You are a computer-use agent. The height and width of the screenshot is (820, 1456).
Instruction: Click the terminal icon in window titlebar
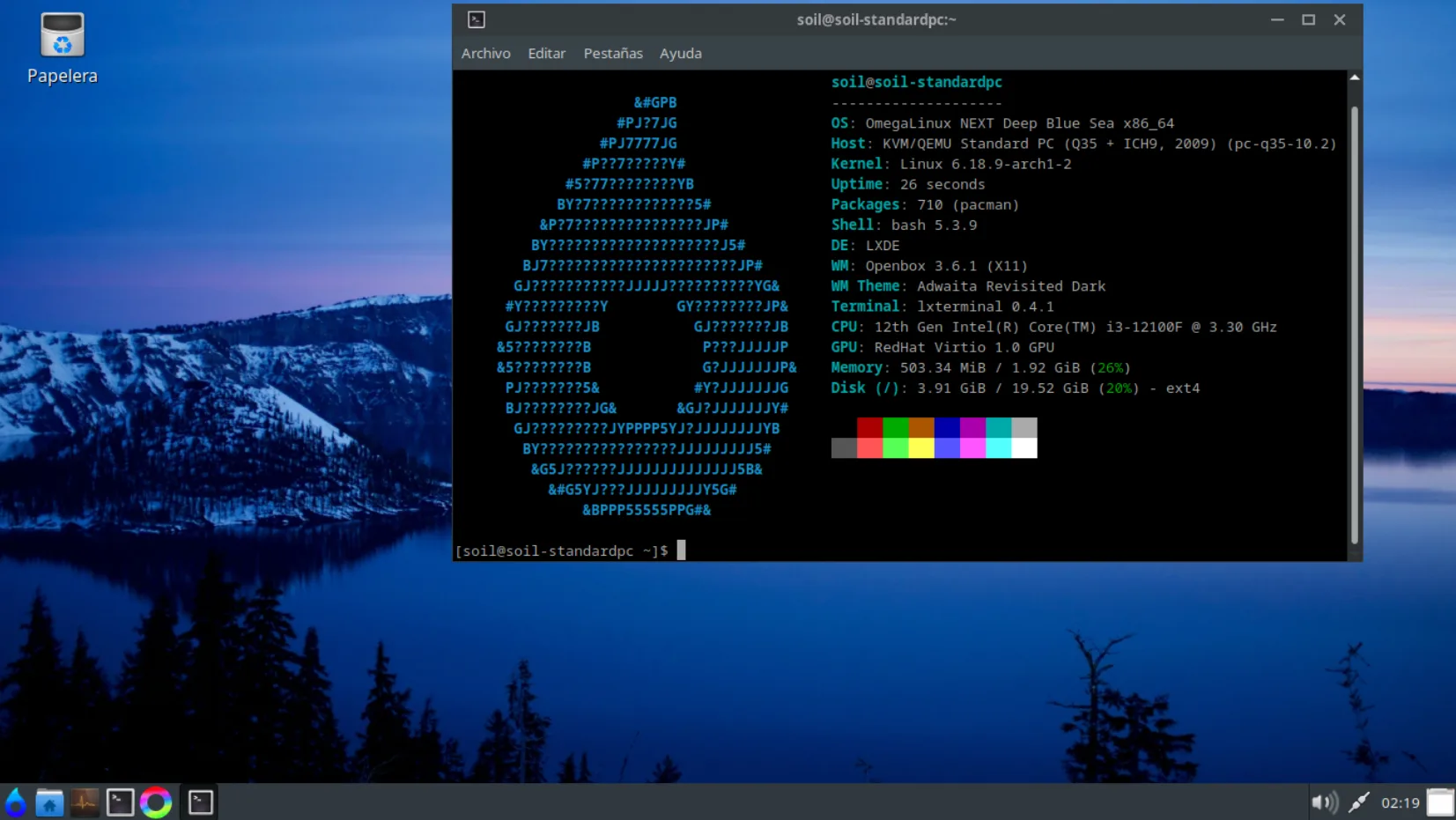(477, 19)
